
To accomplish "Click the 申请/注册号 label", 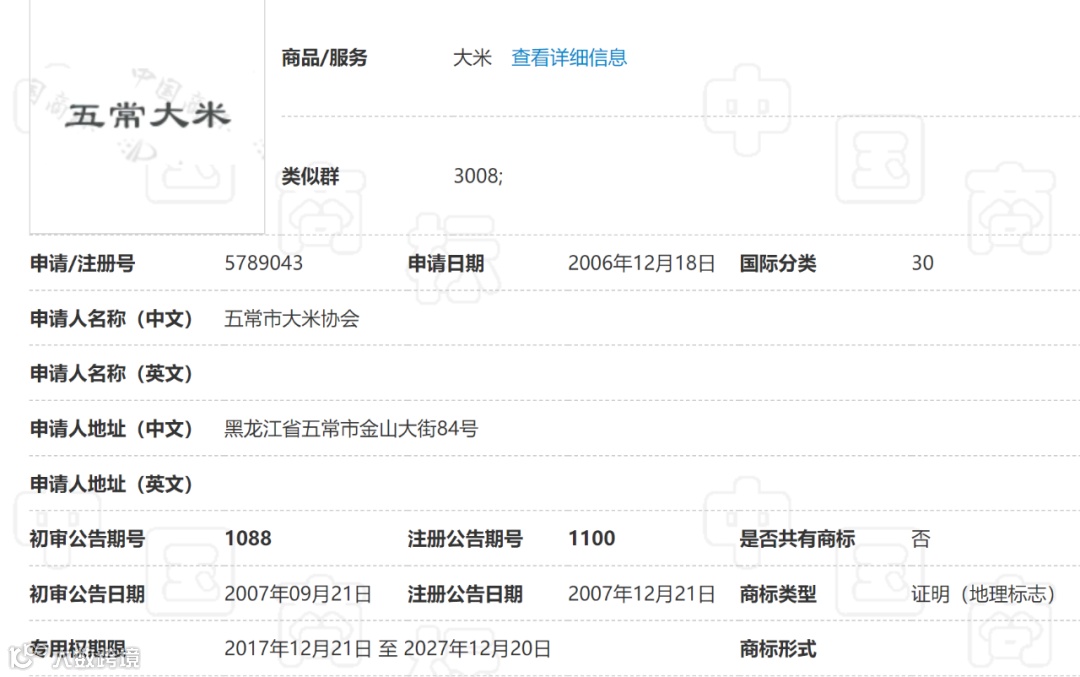I will [82, 263].
